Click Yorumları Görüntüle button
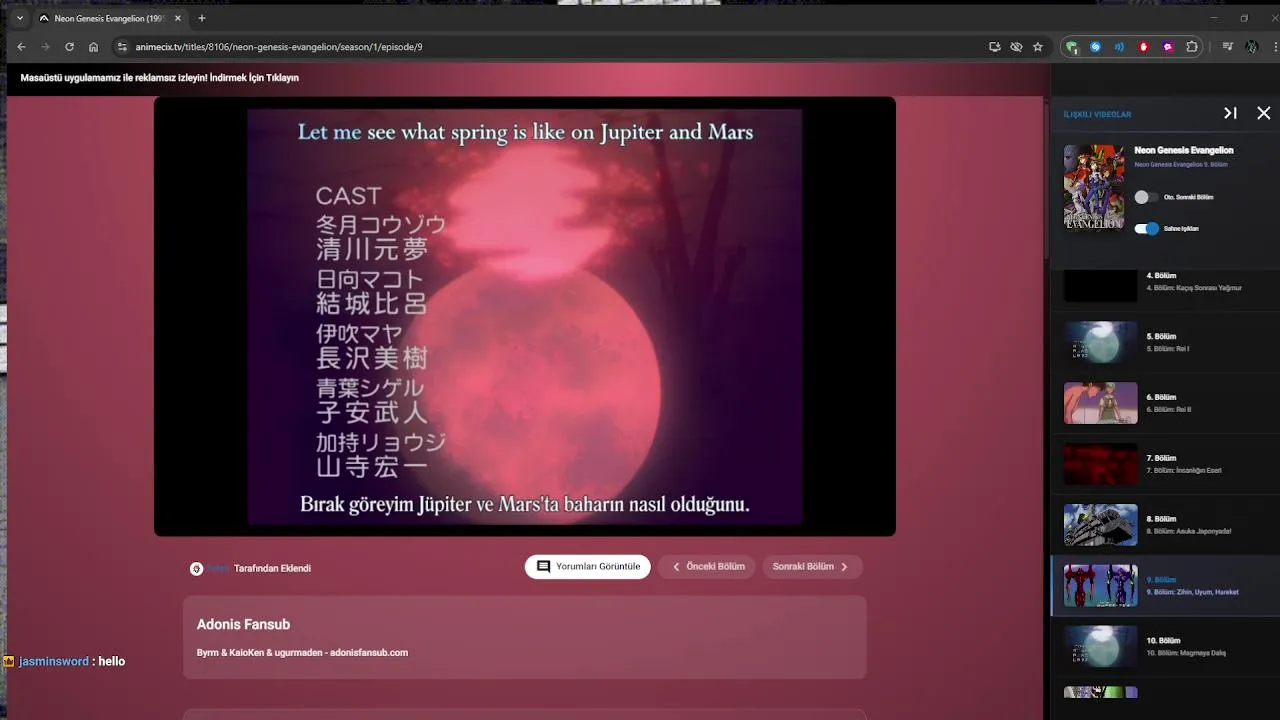This screenshot has width=1280, height=720. pyautogui.click(x=588, y=567)
